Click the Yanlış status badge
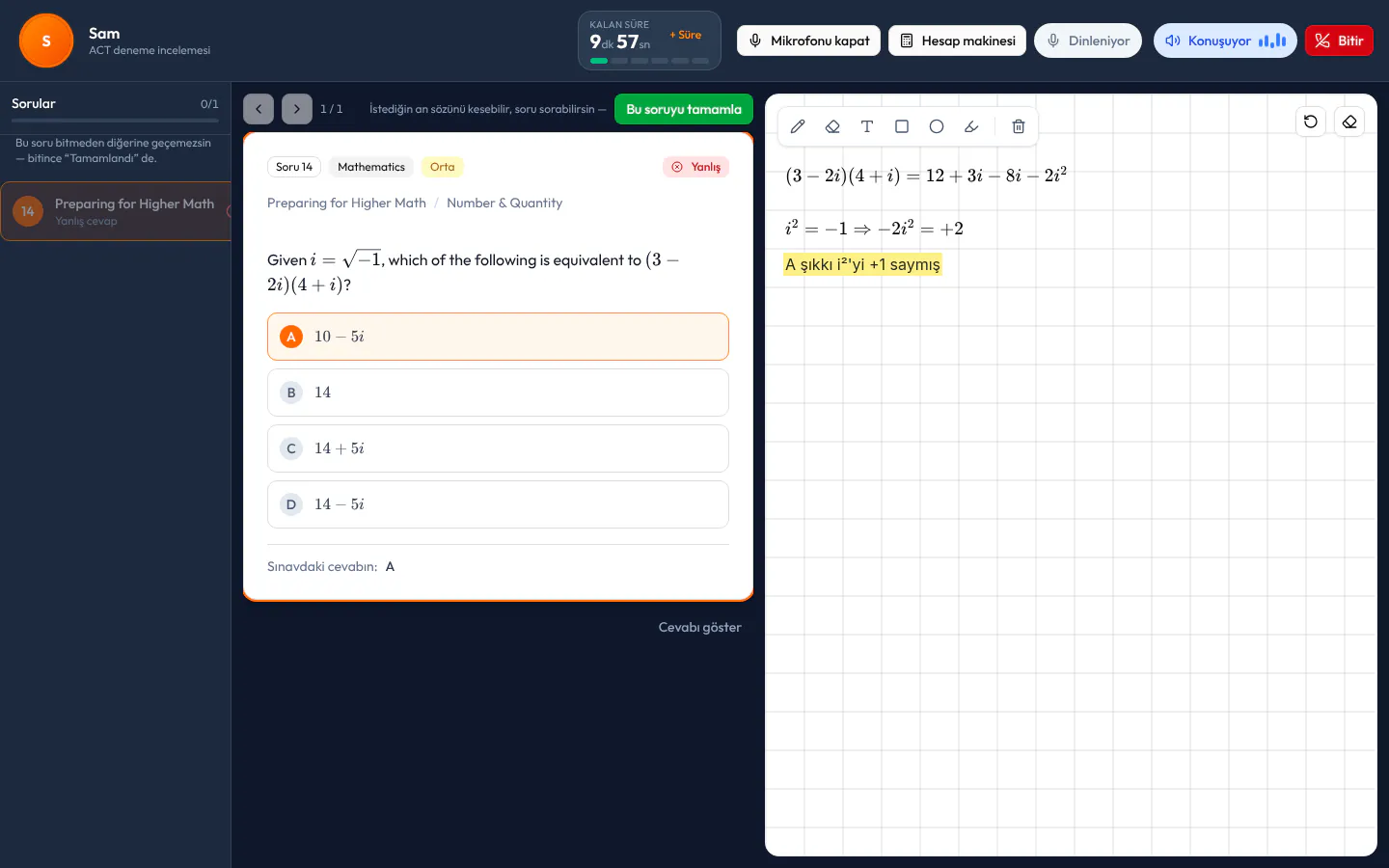 (x=696, y=167)
